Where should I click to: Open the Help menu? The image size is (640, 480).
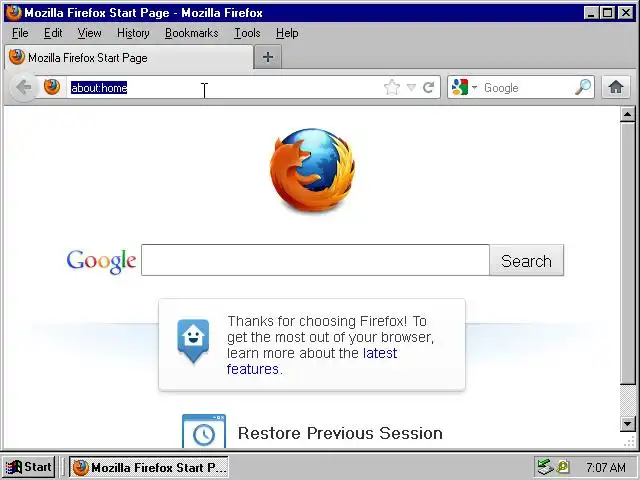click(x=287, y=33)
